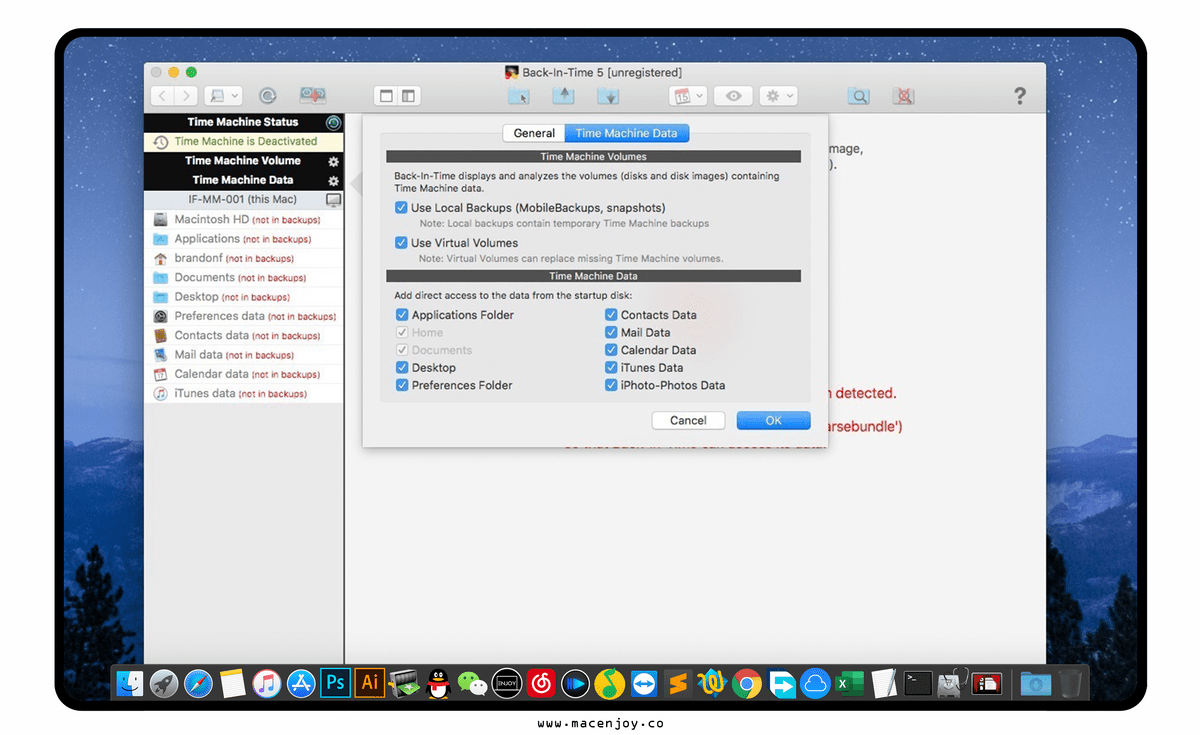Select Contacts data in sidebar
The image size is (1200, 735).
pos(244,336)
